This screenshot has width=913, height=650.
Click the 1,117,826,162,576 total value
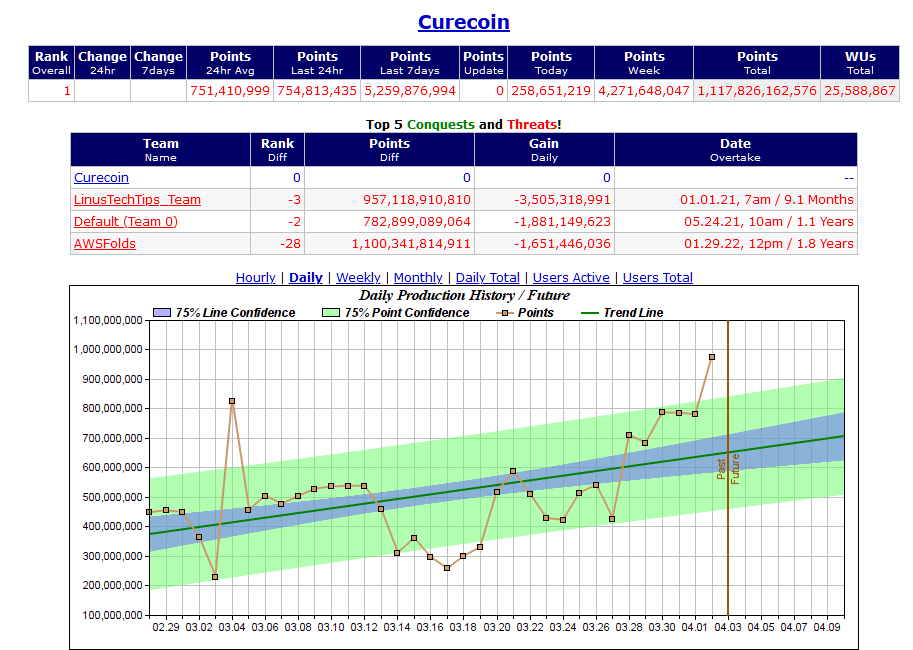tap(757, 91)
